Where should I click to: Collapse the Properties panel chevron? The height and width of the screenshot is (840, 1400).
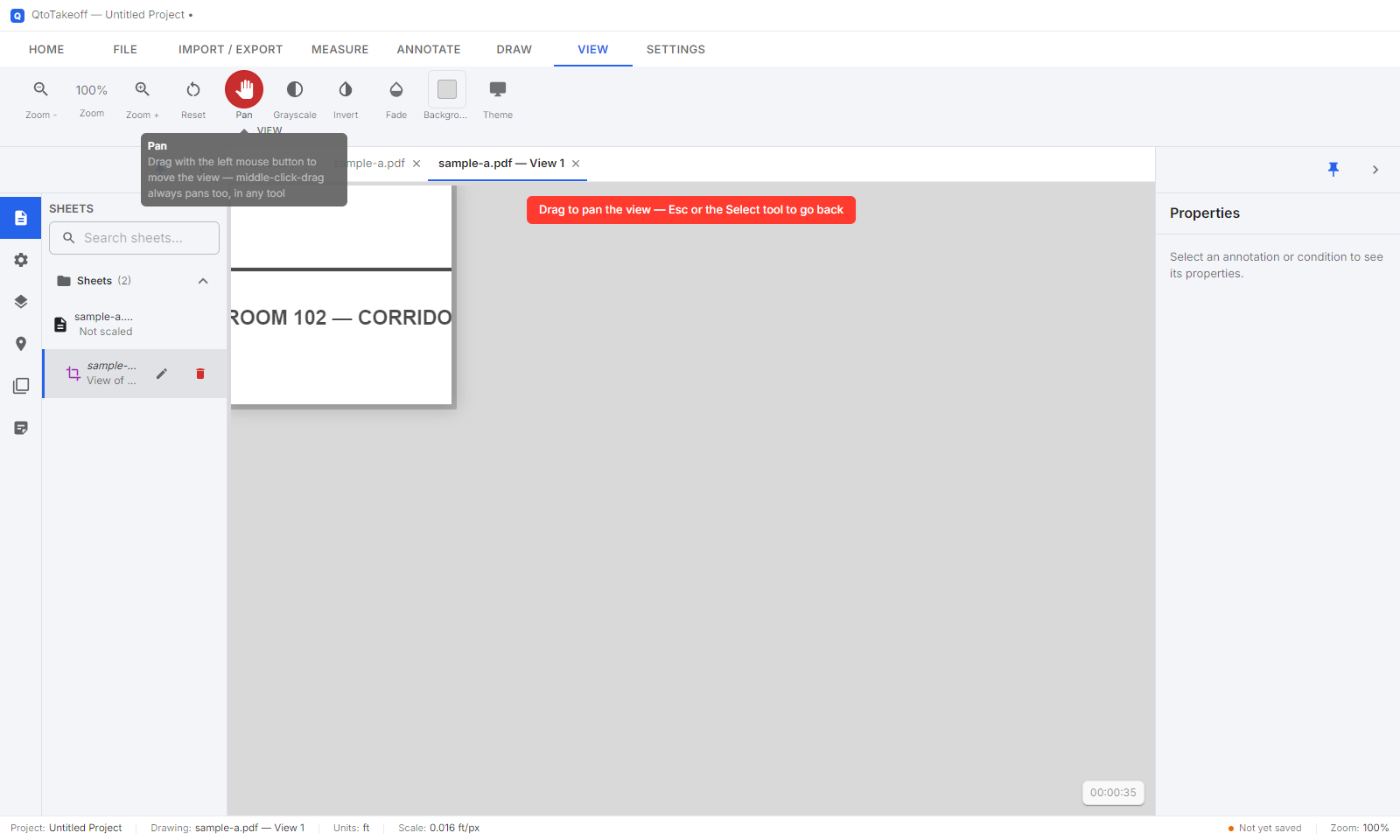tap(1375, 170)
